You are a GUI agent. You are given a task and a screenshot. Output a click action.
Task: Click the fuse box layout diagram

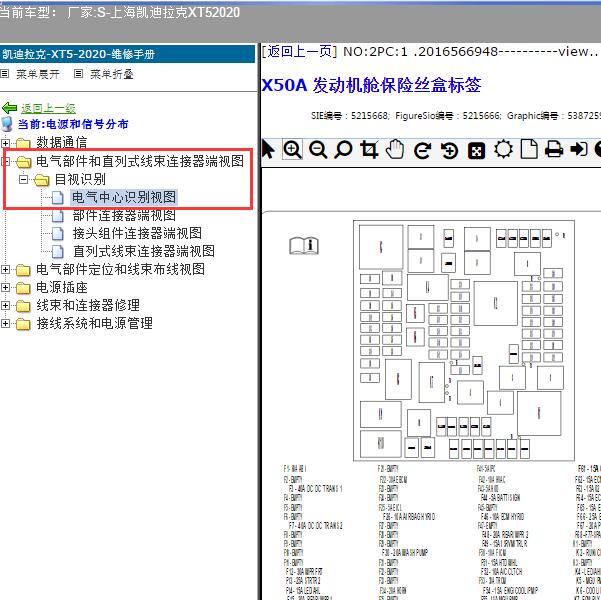click(464, 340)
